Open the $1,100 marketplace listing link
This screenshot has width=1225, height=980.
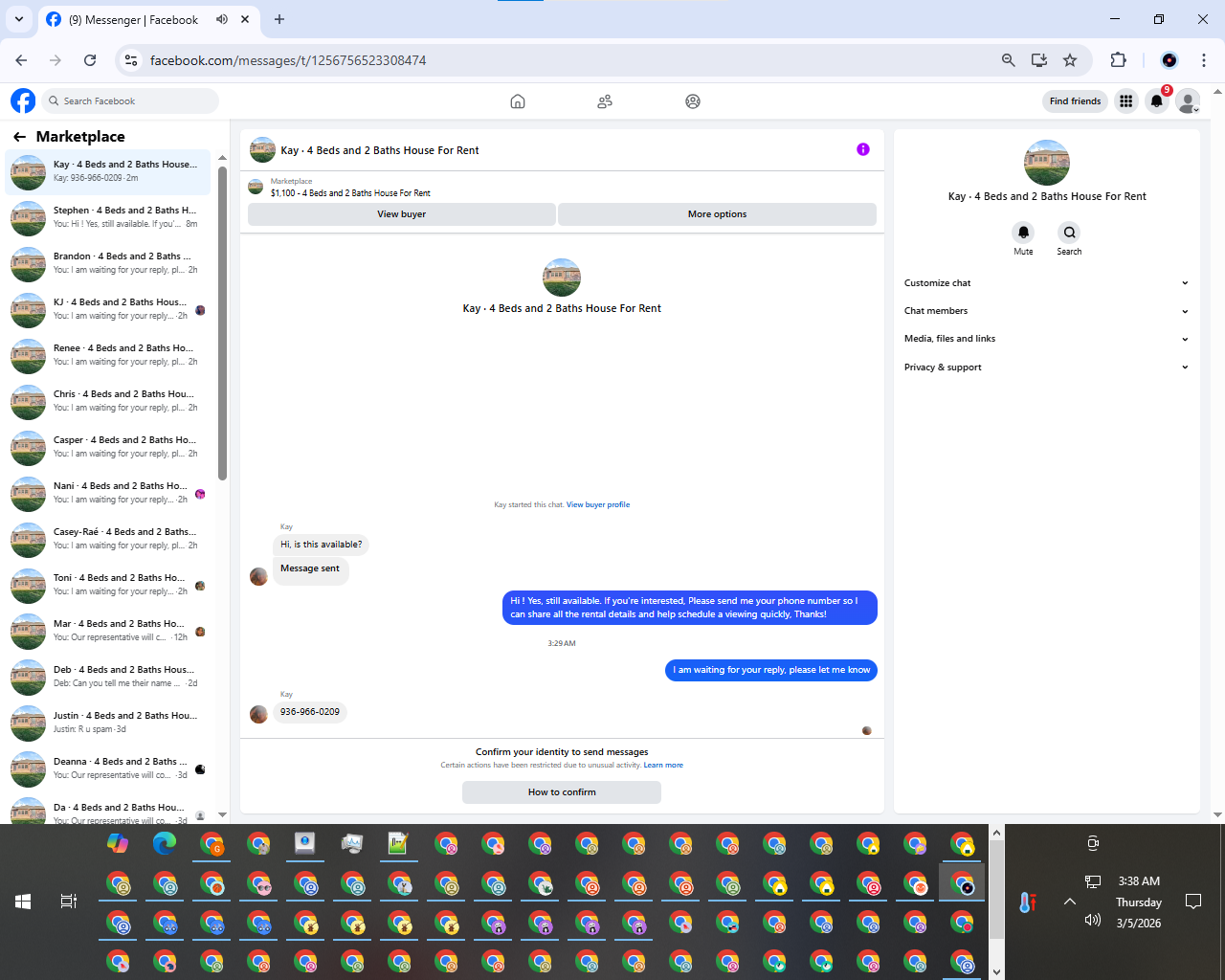tap(350, 193)
